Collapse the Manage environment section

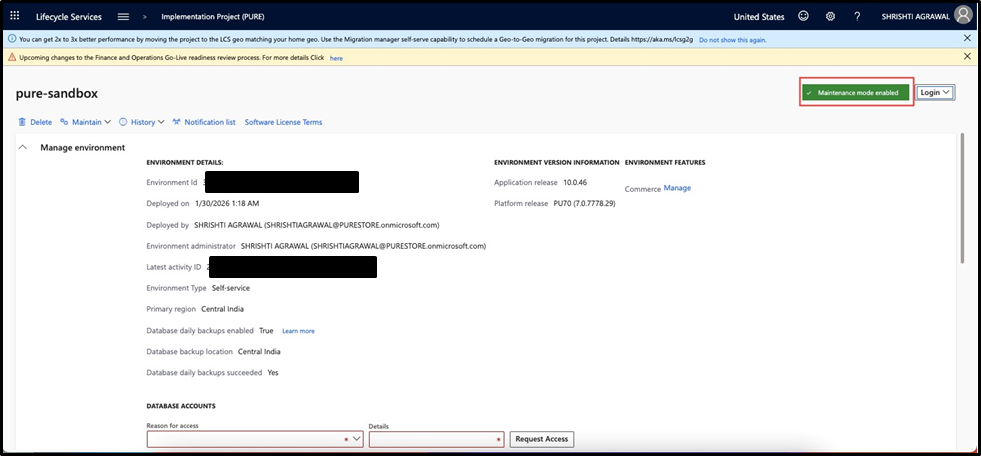coord(23,148)
